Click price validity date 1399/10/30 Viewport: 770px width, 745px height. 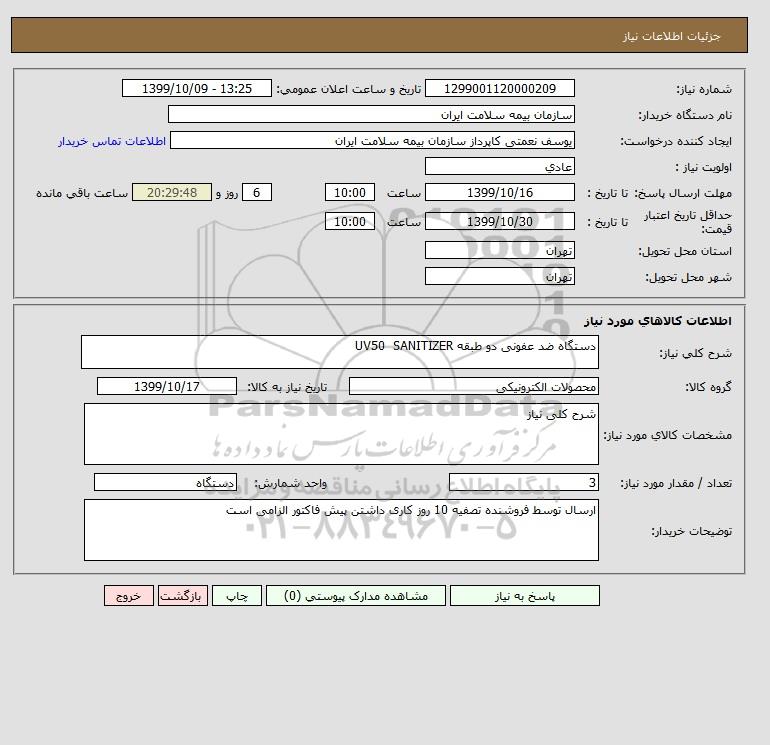(499, 221)
